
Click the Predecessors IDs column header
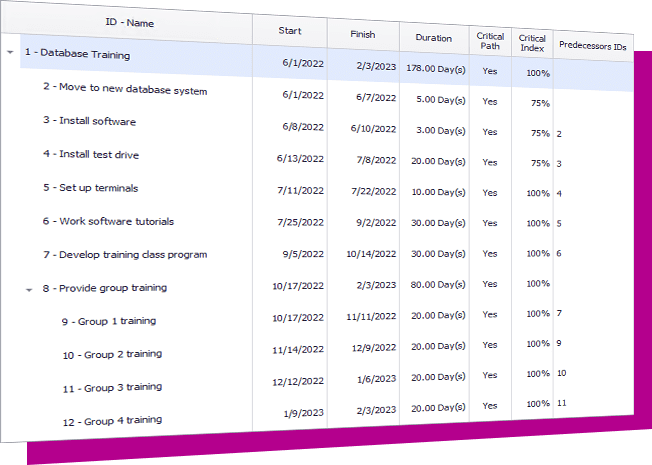point(593,46)
